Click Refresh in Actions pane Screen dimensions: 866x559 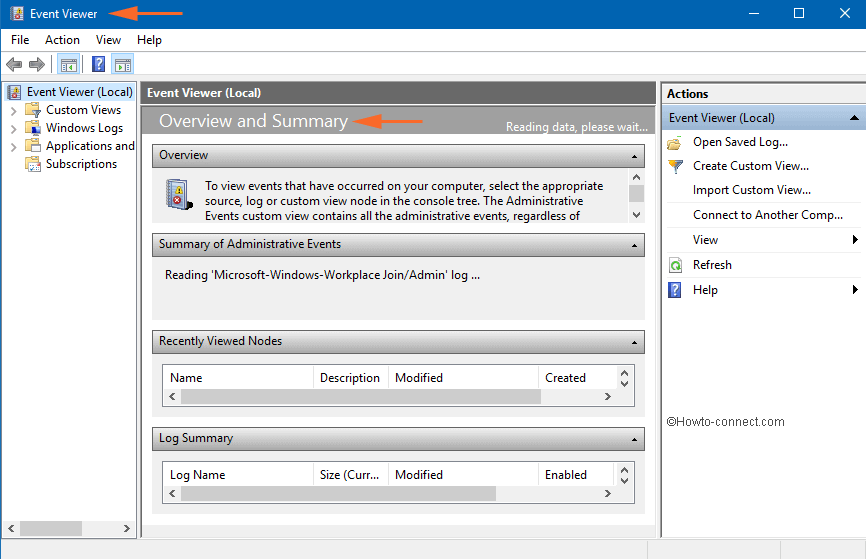click(712, 265)
